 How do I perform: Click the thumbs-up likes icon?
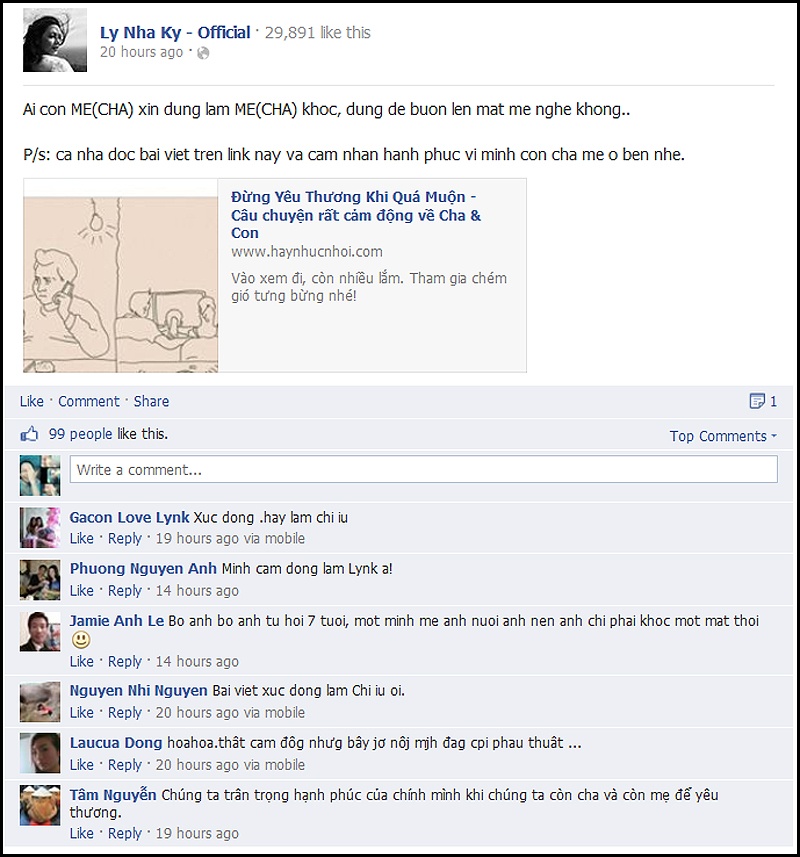[29, 435]
